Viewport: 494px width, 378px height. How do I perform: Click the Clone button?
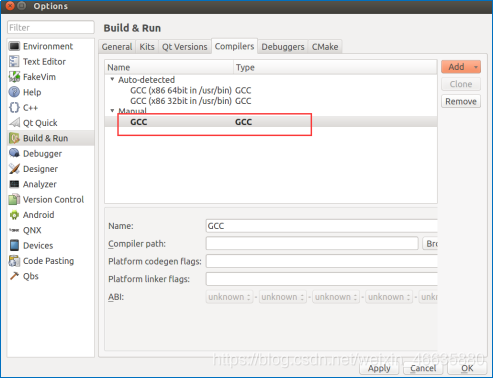461,84
